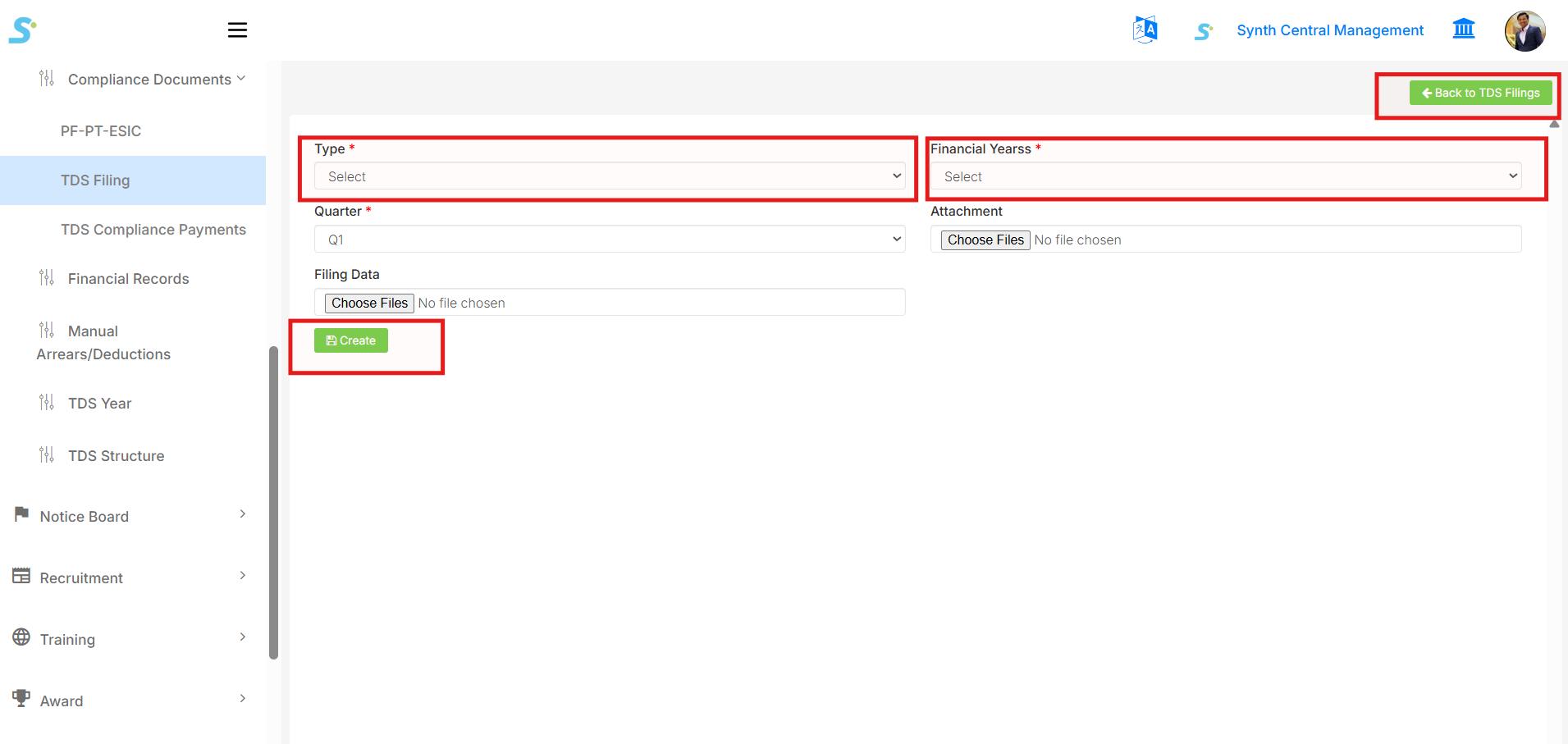Open the Type dropdown
The height and width of the screenshot is (744, 1568).
point(610,176)
